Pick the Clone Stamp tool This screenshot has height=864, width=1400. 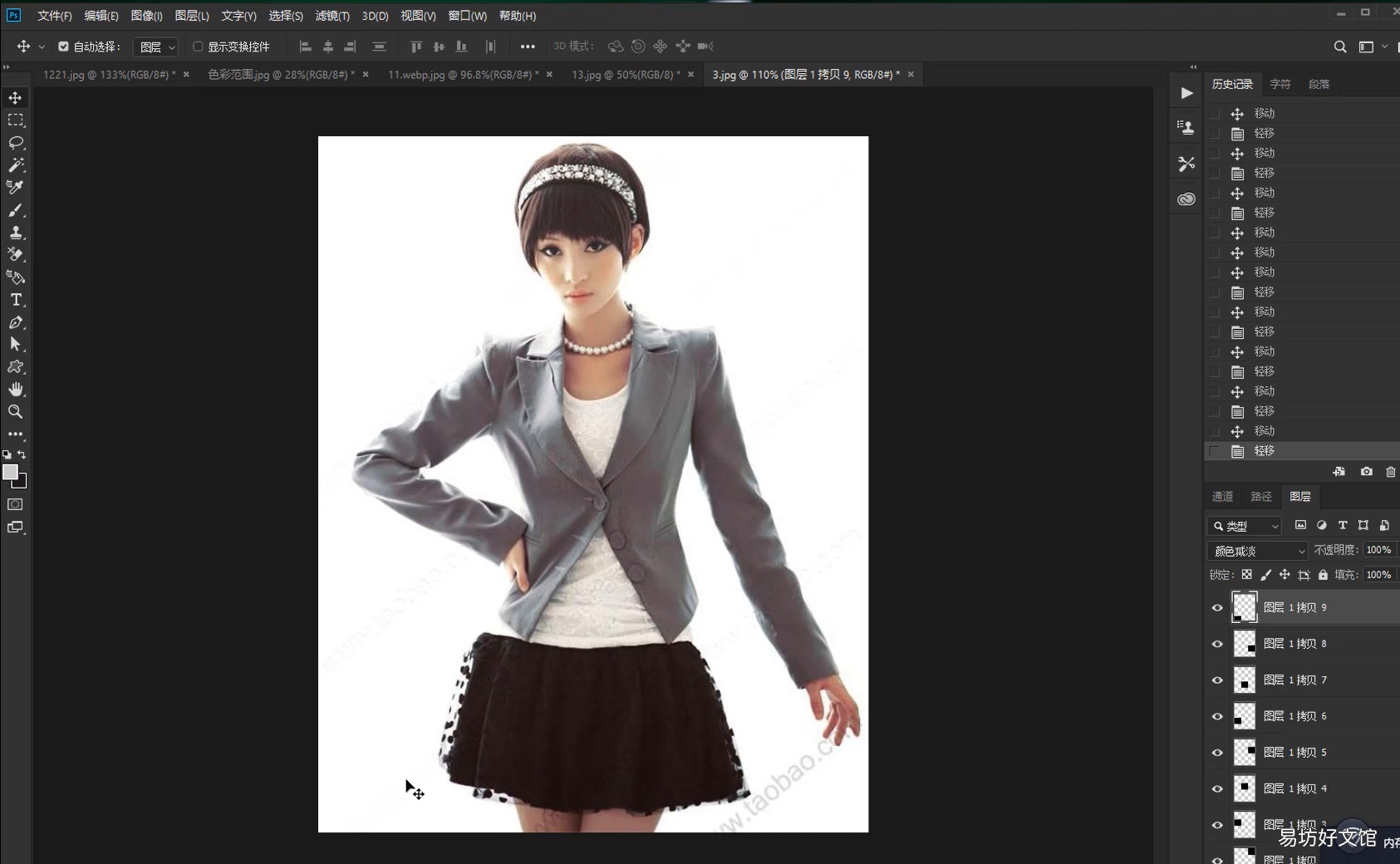pyautogui.click(x=16, y=232)
